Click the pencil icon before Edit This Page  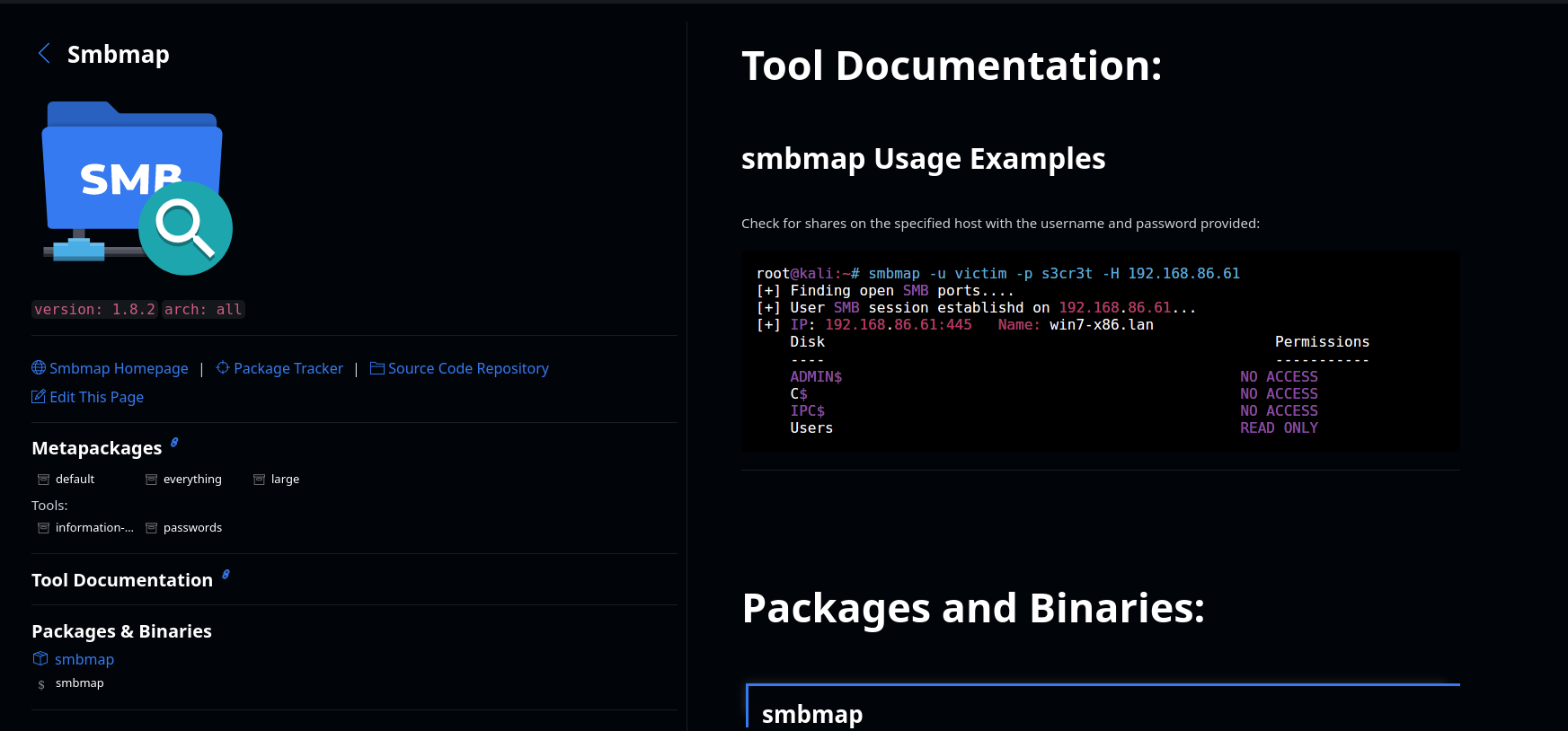(39, 396)
